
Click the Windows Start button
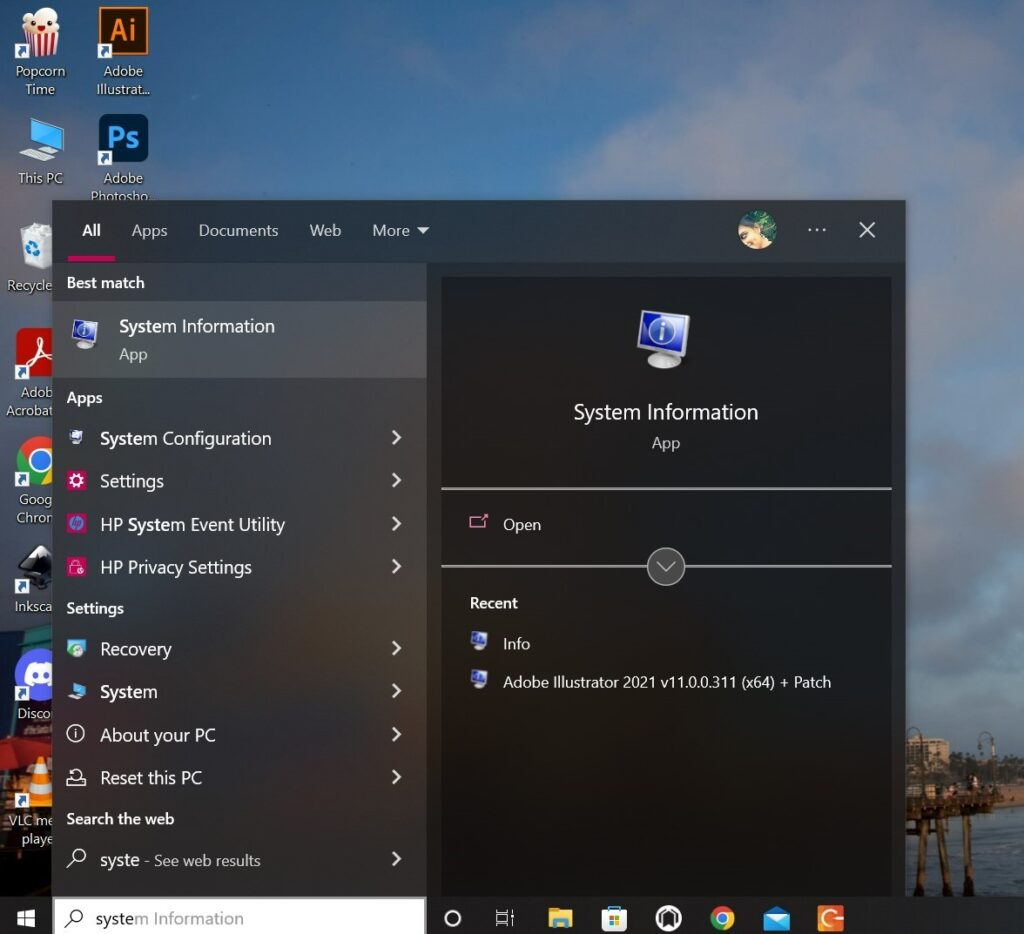(x=26, y=917)
